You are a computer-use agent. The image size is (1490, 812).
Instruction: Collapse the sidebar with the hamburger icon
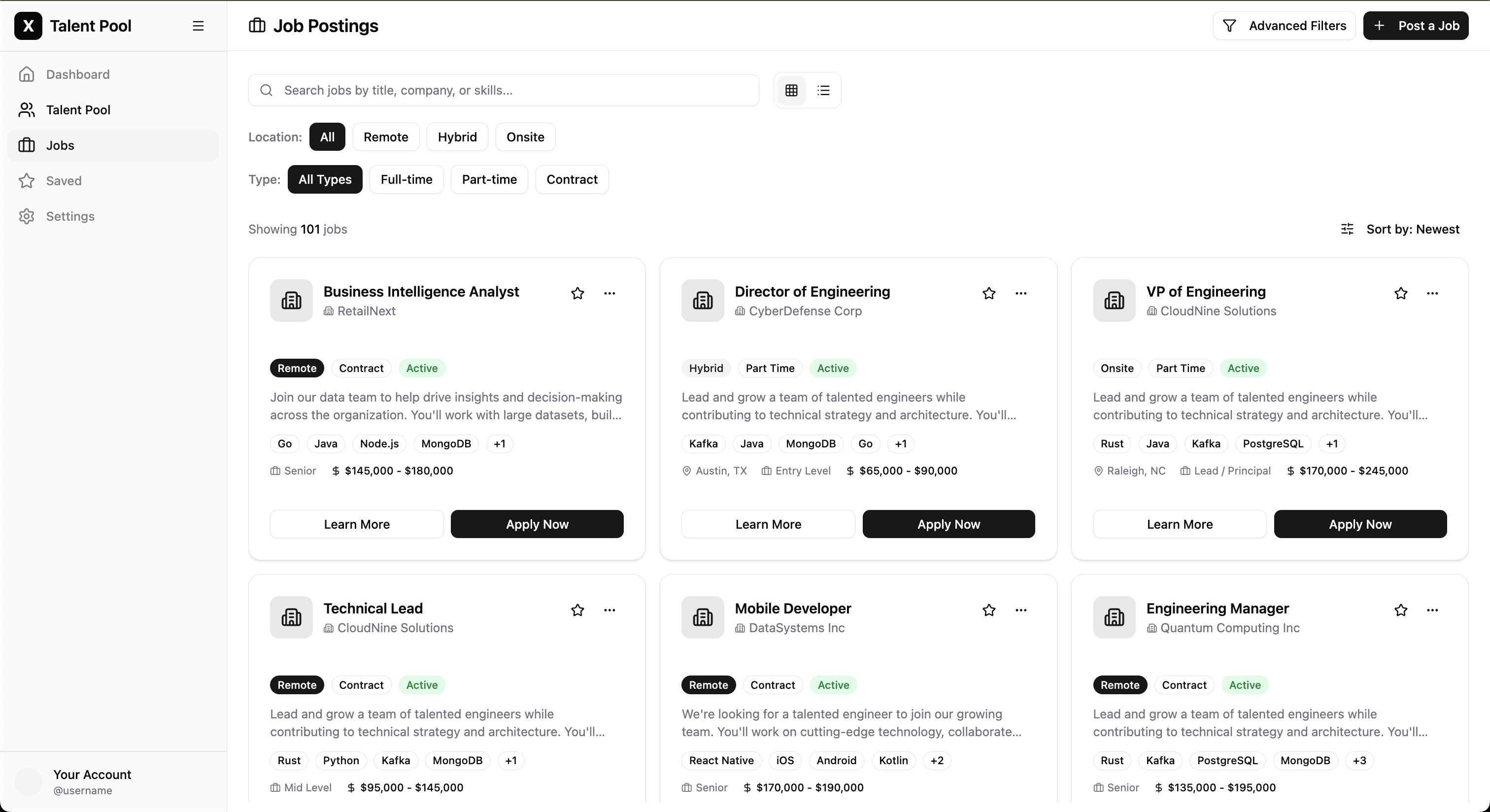pos(199,26)
